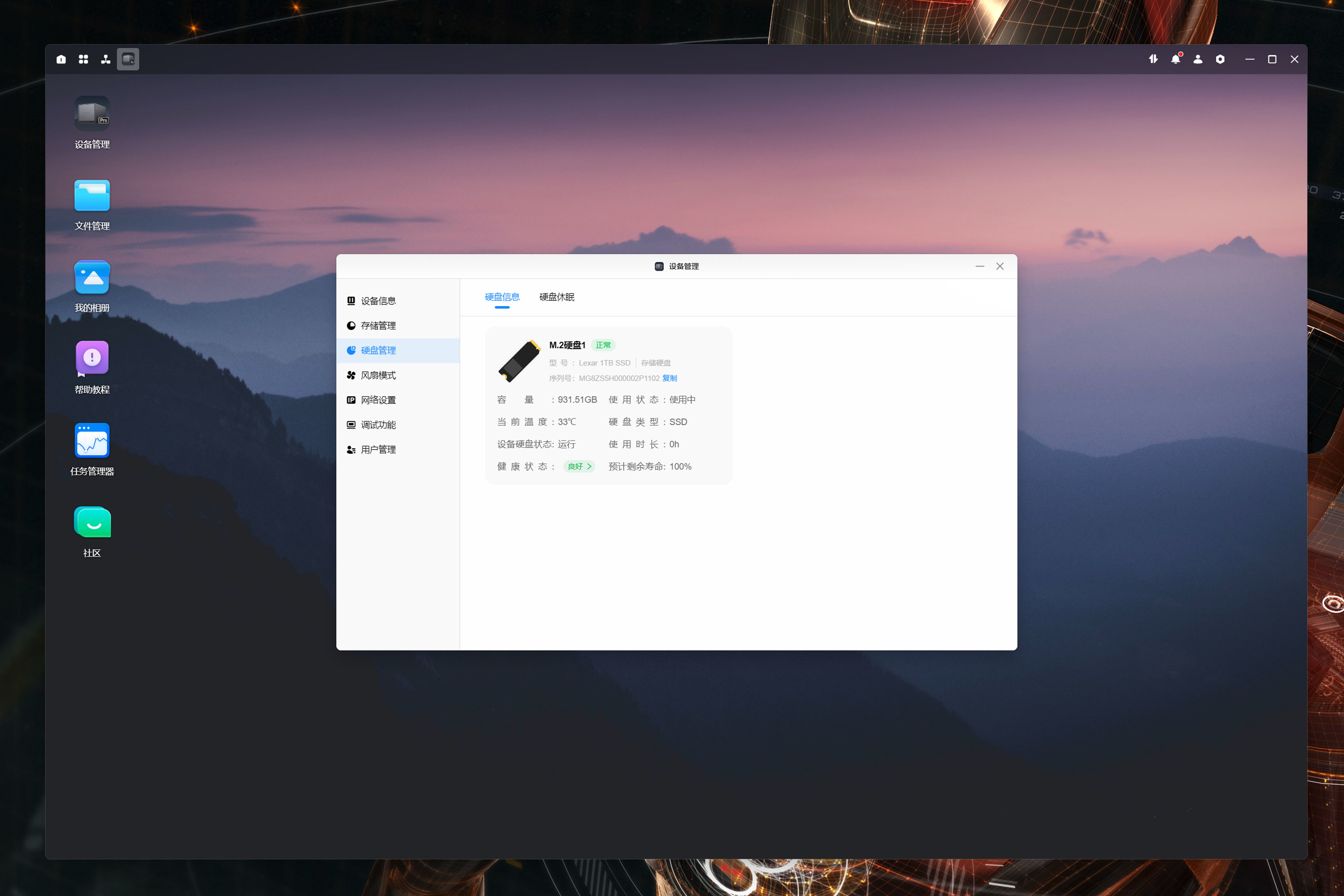Open the 社区 community app
Screen dimensions: 1344x896
[x=92, y=522]
